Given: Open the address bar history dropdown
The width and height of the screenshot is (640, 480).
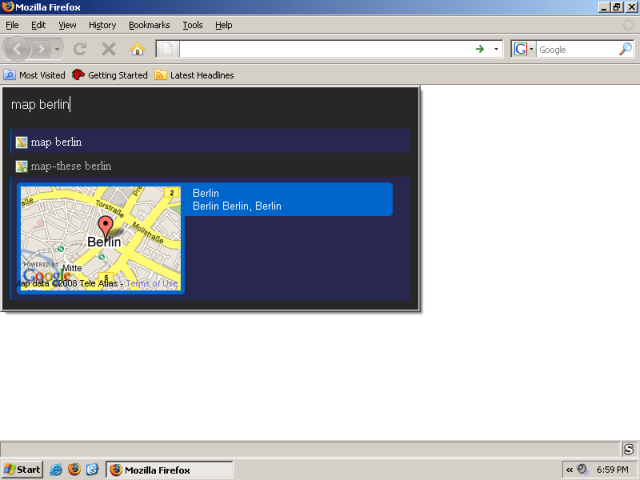Looking at the screenshot, I should (x=496, y=49).
